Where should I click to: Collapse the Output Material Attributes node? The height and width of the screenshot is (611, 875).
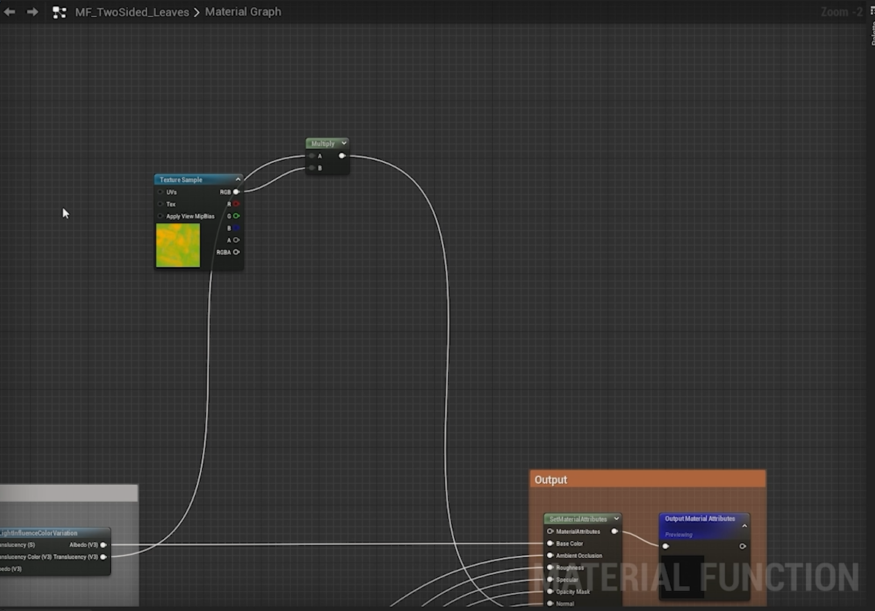[744, 526]
